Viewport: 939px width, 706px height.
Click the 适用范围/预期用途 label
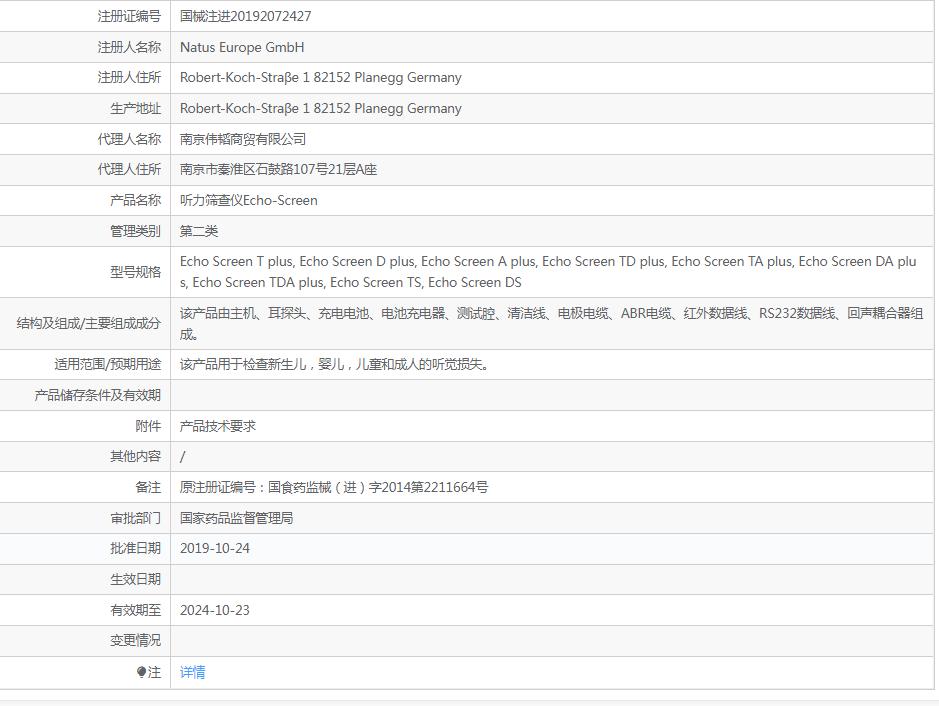point(108,364)
